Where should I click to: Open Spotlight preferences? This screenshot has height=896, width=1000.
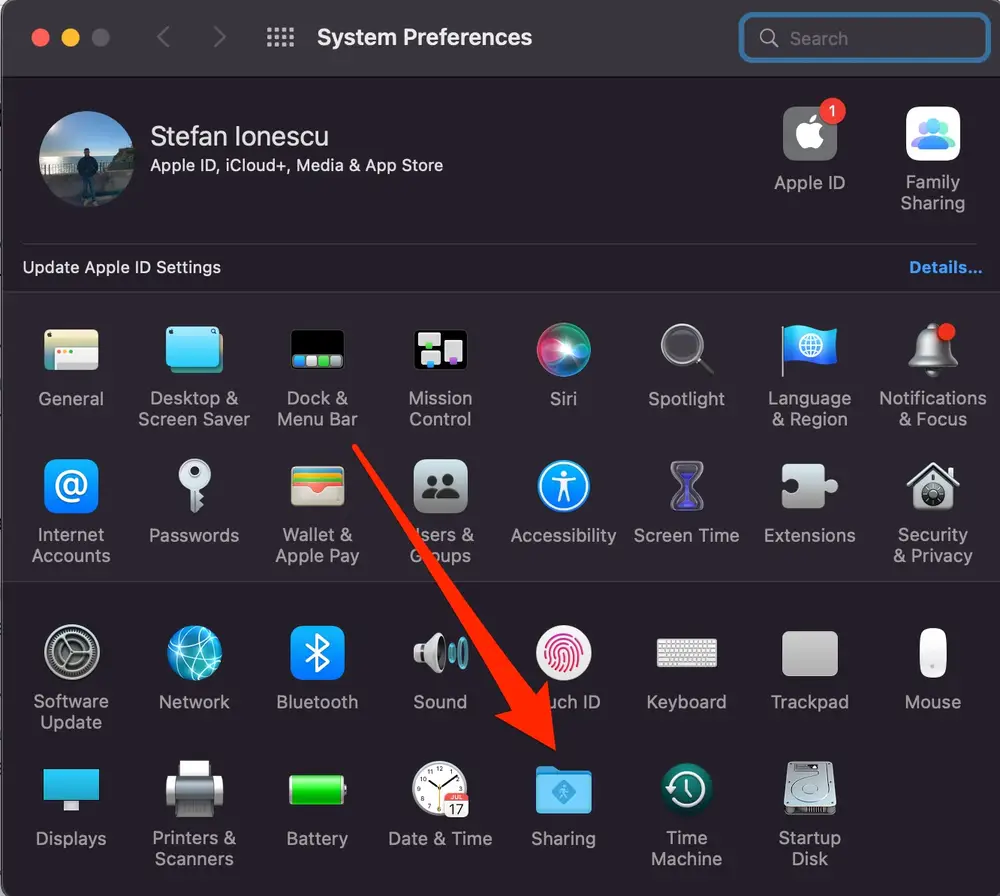pos(686,349)
